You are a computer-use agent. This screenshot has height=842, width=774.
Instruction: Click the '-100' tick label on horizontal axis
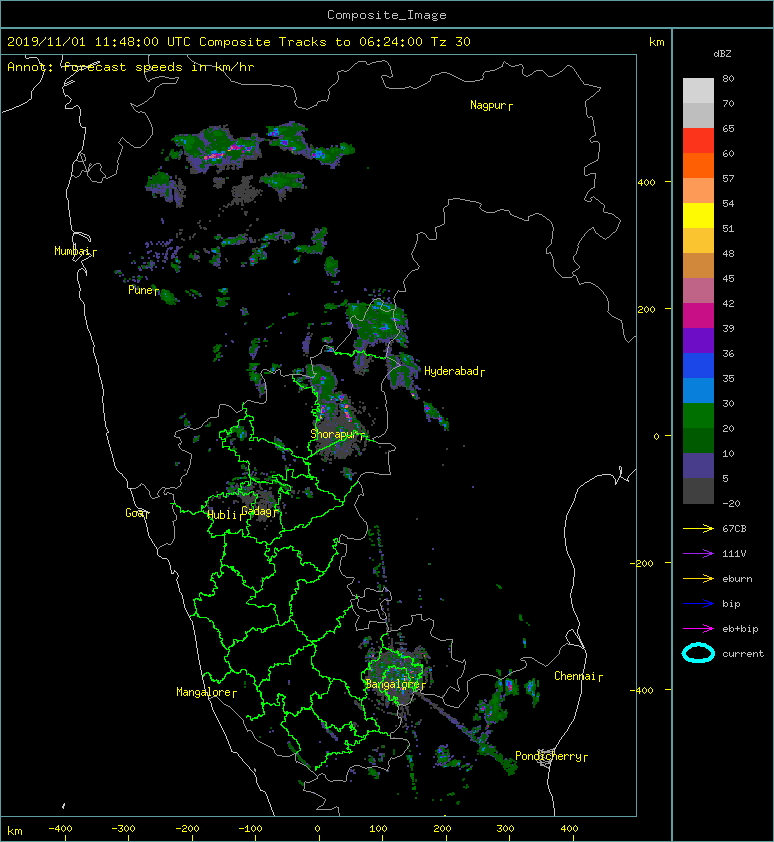(250, 829)
